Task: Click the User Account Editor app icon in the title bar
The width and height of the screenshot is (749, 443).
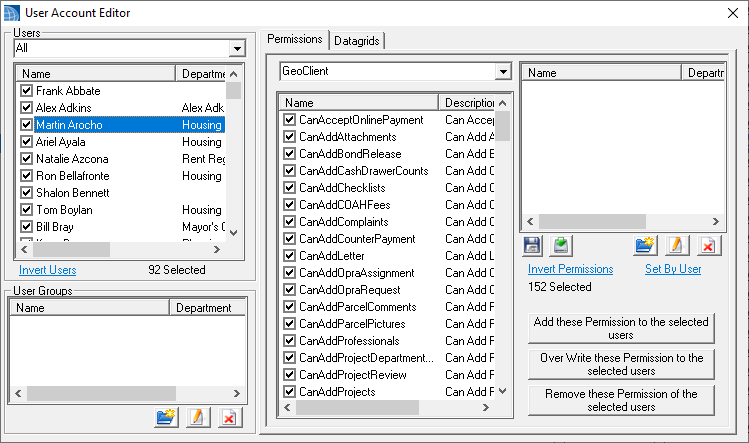Action: pyautogui.click(x=11, y=13)
